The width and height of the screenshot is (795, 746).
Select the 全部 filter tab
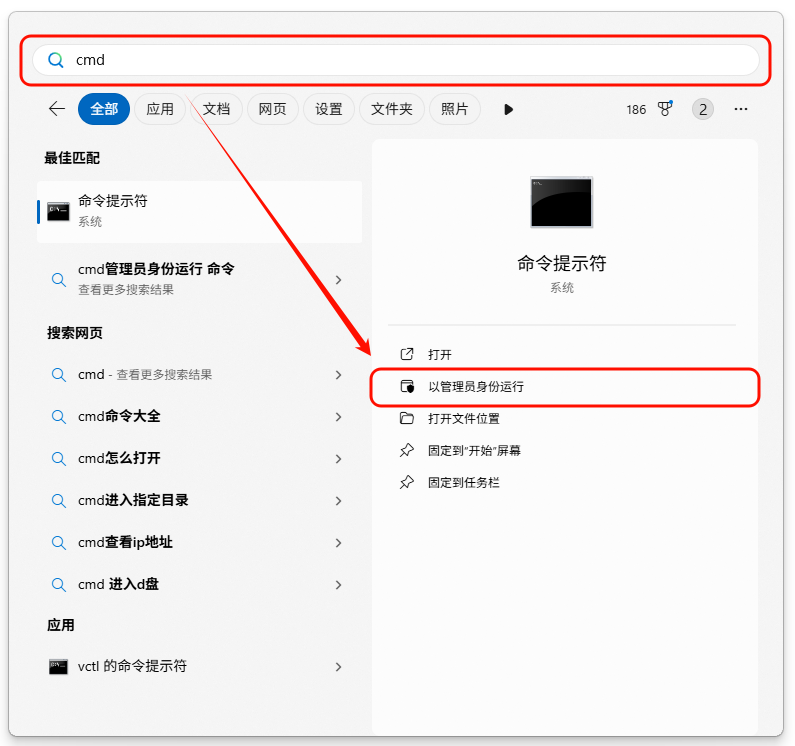pyautogui.click(x=104, y=109)
